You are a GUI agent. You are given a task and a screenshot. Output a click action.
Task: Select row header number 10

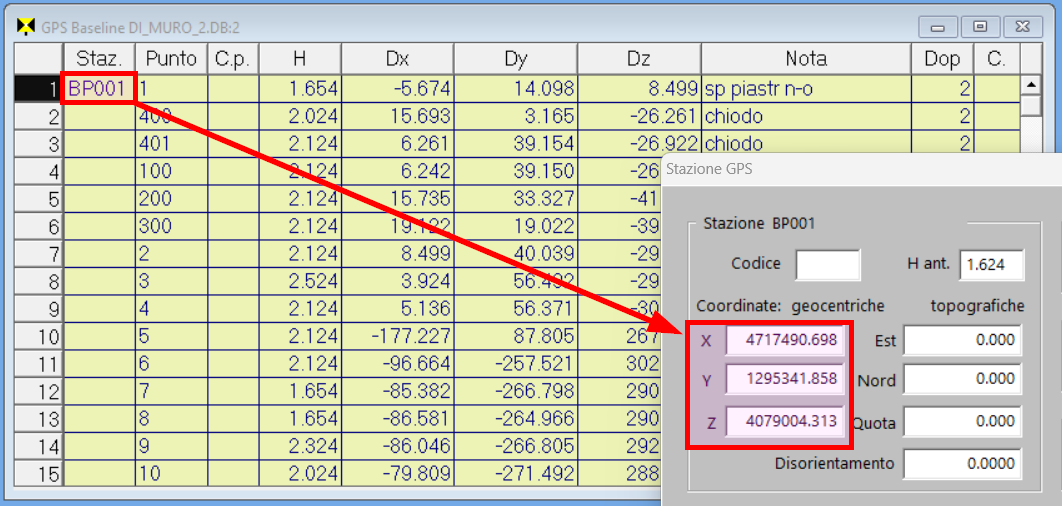[38, 337]
